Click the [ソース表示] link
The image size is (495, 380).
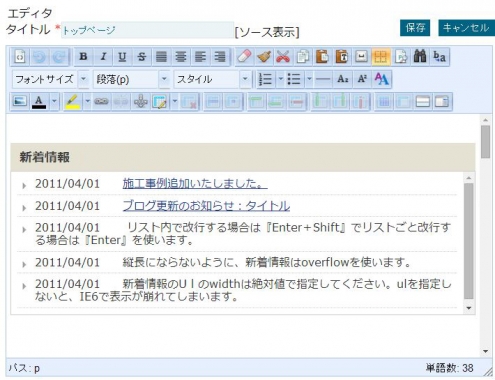(267, 32)
